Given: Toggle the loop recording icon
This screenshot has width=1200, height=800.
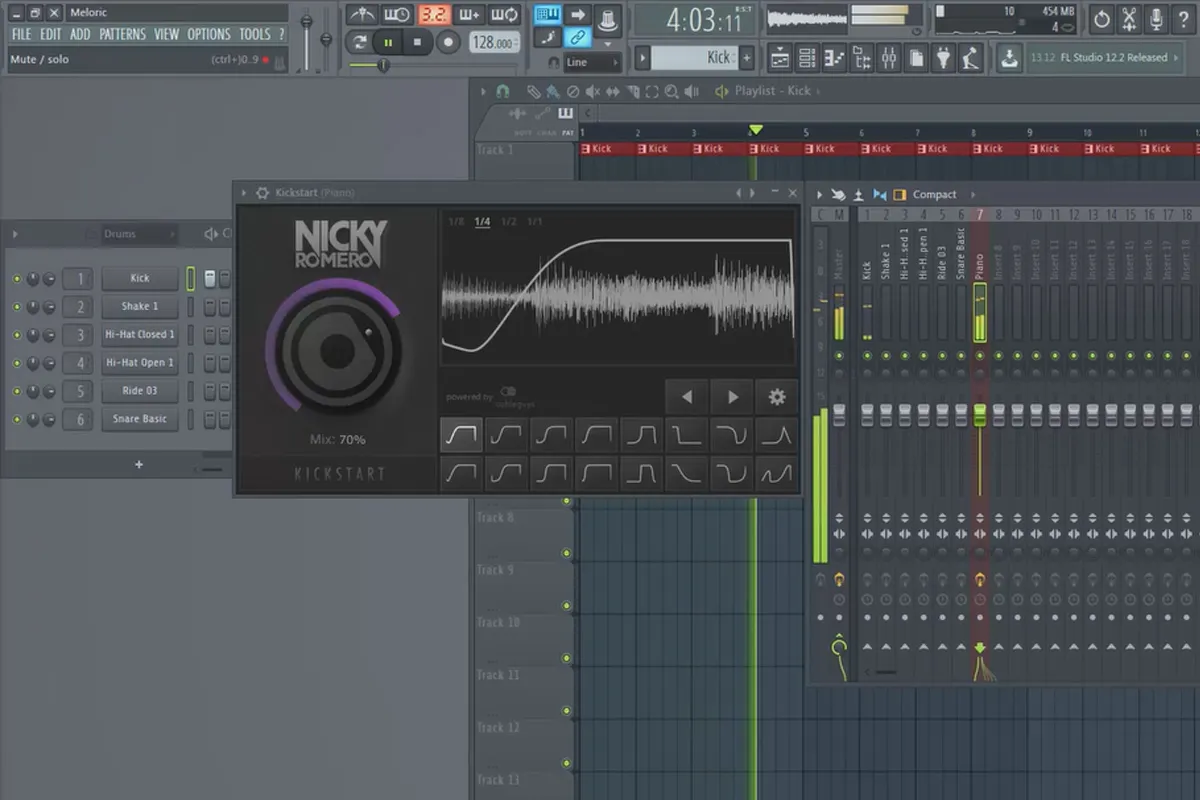Looking at the screenshot, I should 505,15.
